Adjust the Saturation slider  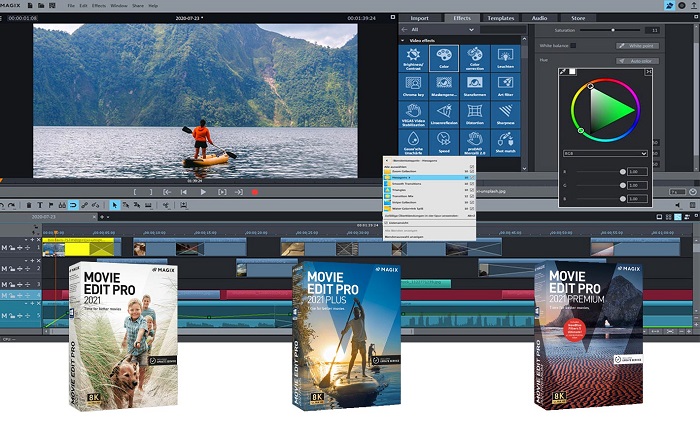[x=610, y=30]
